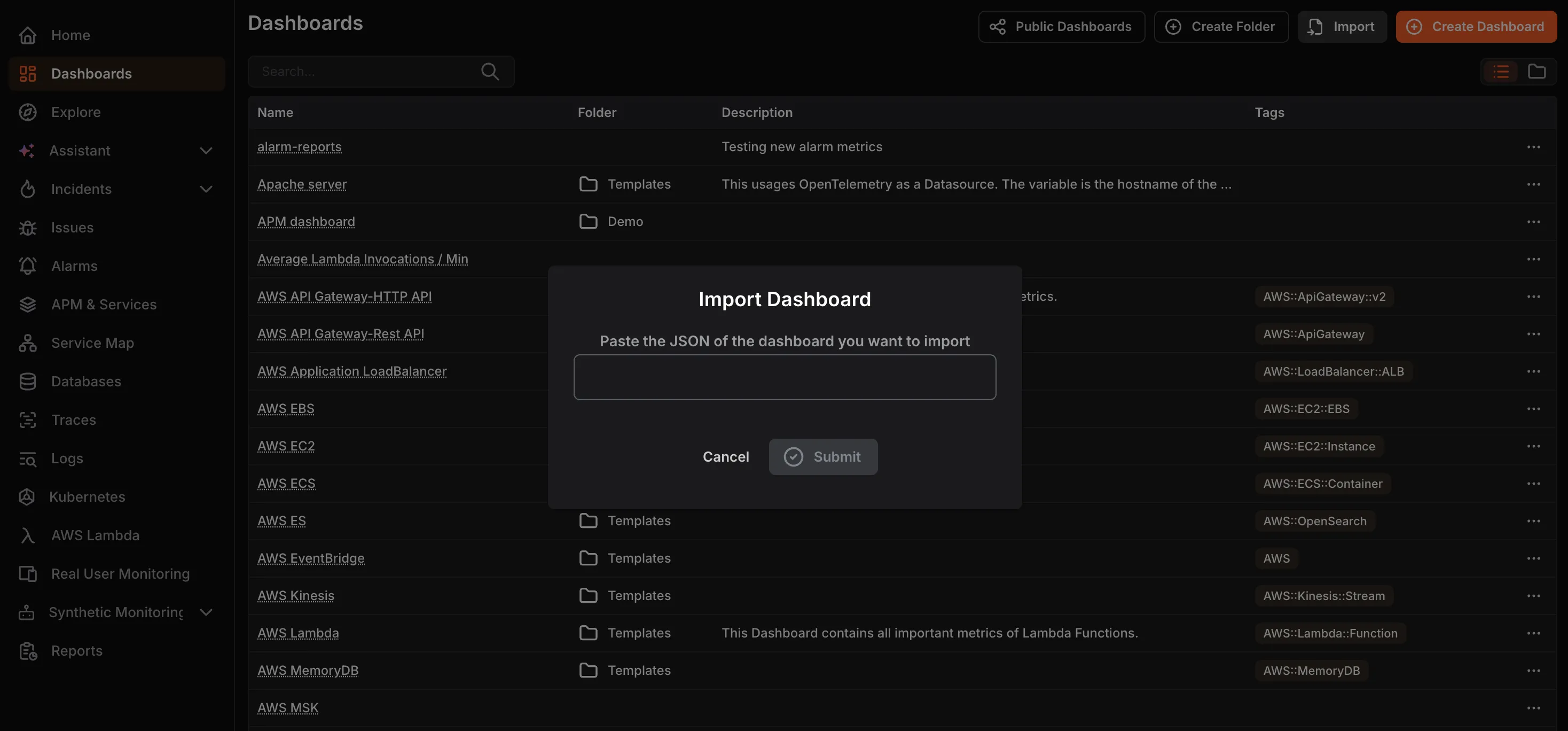Image resolution: width=1568 pixels, height=731 pixels.
Task: Click the Tags column header
Action: [1270, 113]
